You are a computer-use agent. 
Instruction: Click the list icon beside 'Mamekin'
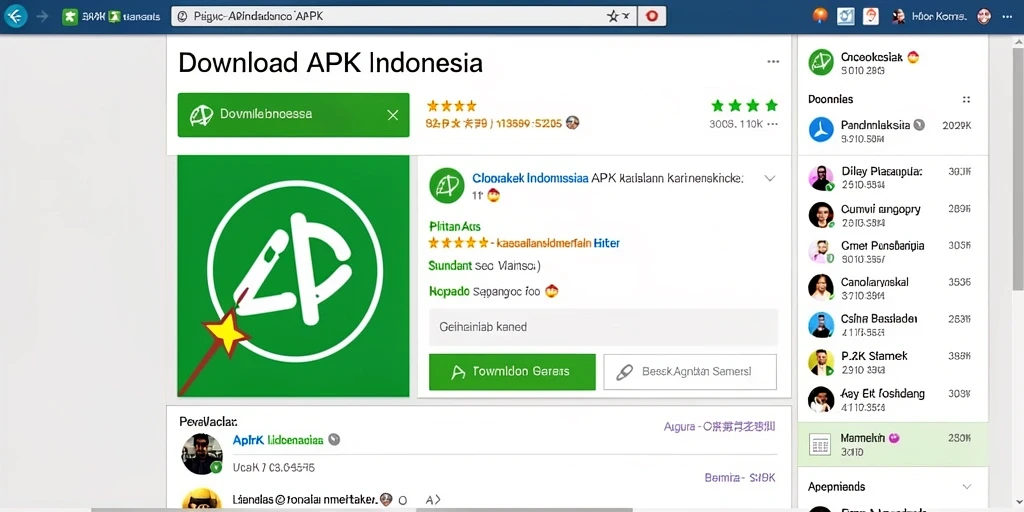tap(820, 444)
